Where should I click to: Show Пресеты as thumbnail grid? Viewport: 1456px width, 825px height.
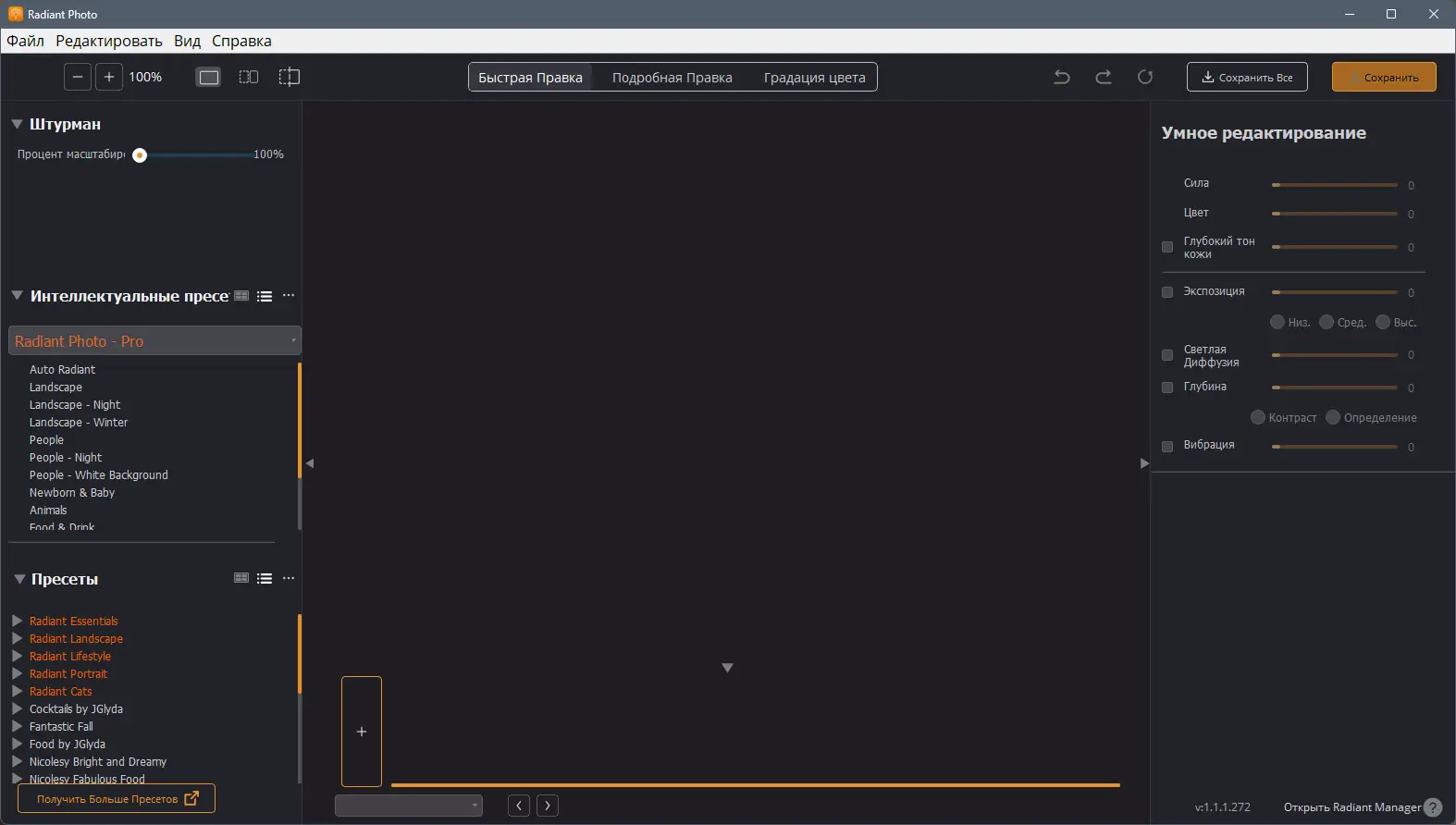point(241,578)
